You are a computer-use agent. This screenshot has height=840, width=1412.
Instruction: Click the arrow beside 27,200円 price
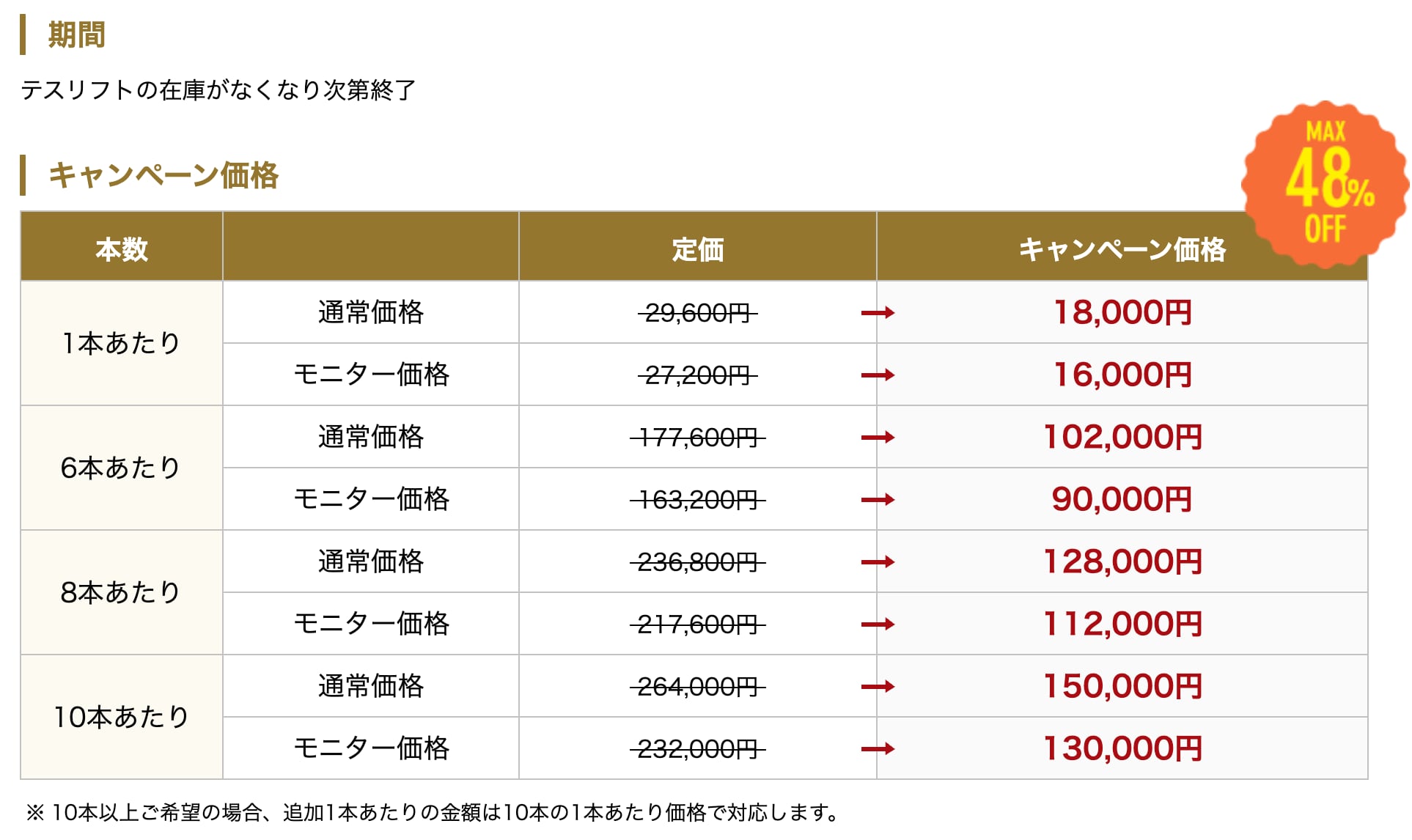[878, 375]
